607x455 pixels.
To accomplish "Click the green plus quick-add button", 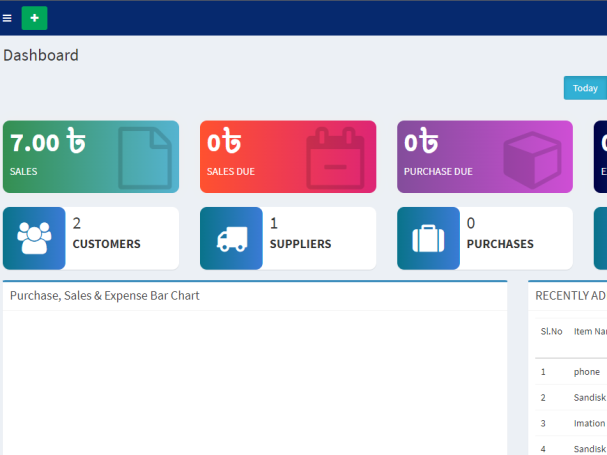I will point(34,18).
